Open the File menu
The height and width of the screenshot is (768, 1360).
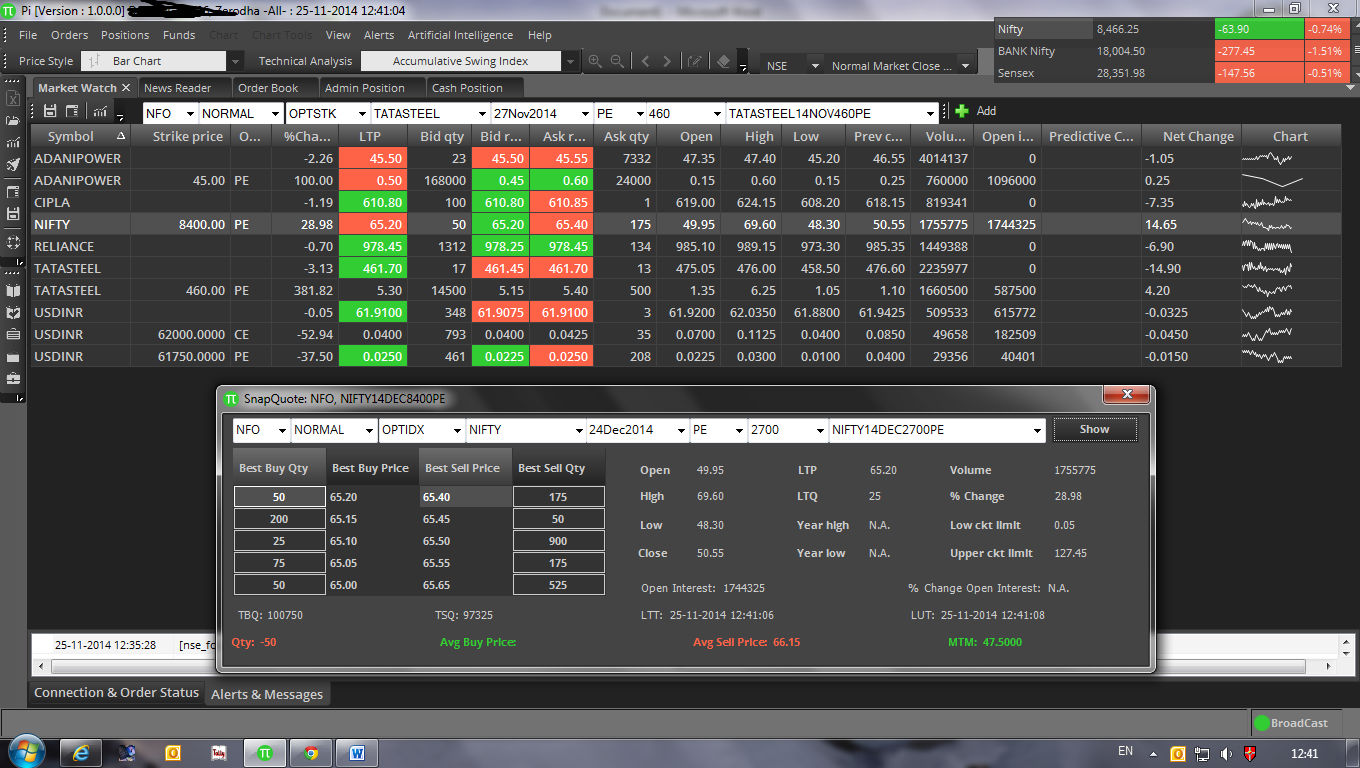(28, 35)
